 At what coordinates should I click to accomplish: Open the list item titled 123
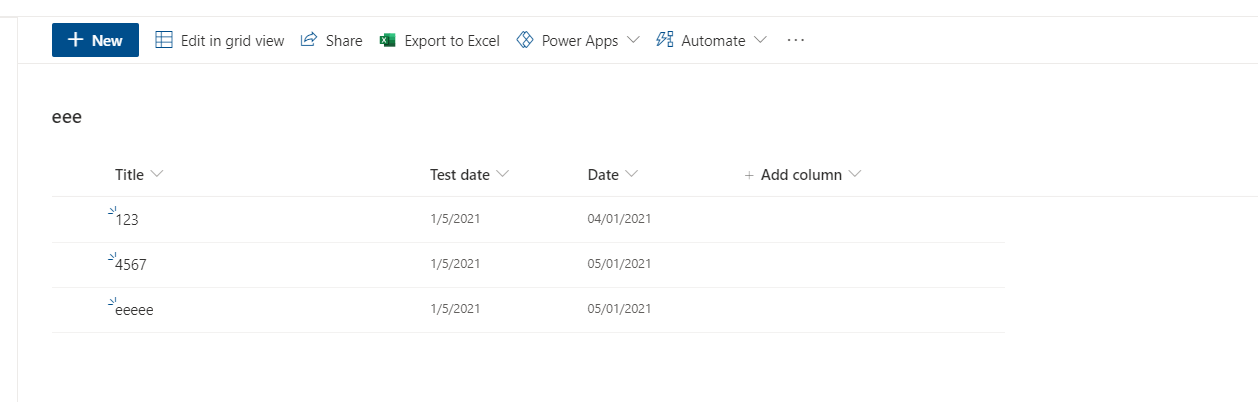coord(127,219)
